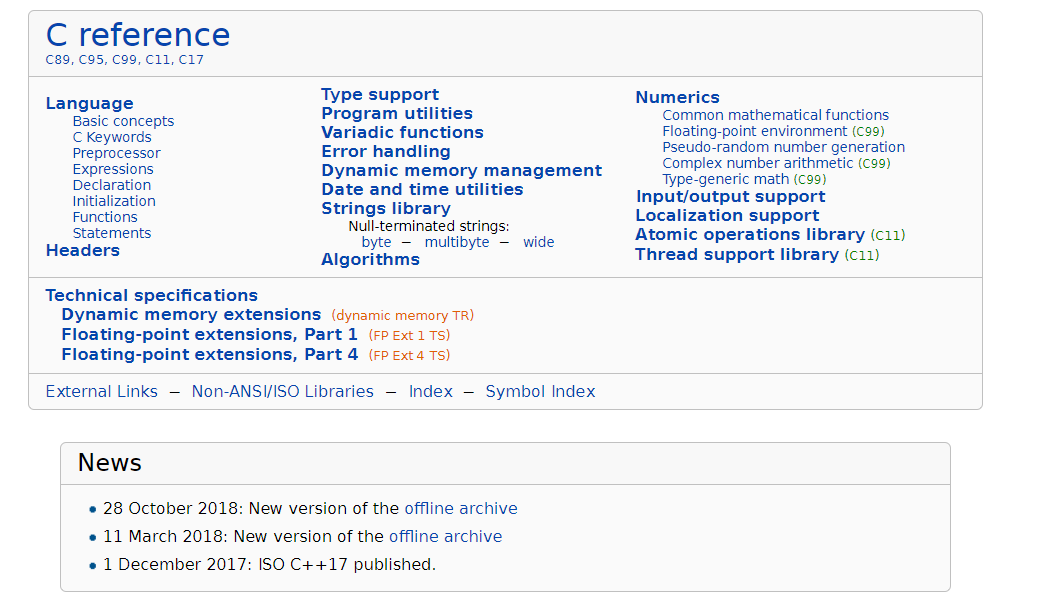Open Dynamic memory management page
This screenshot has height=605, width=1050.
[x=461, y=171]
